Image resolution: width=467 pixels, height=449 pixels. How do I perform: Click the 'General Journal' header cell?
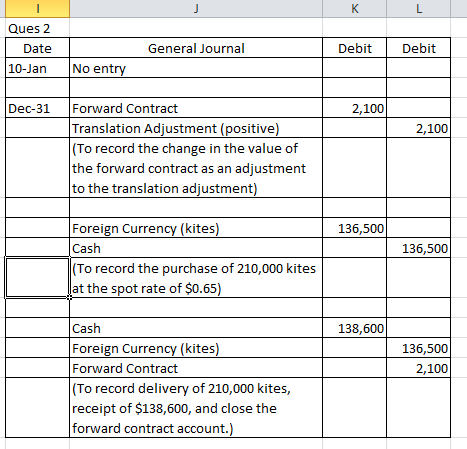[x=196, y=48]
